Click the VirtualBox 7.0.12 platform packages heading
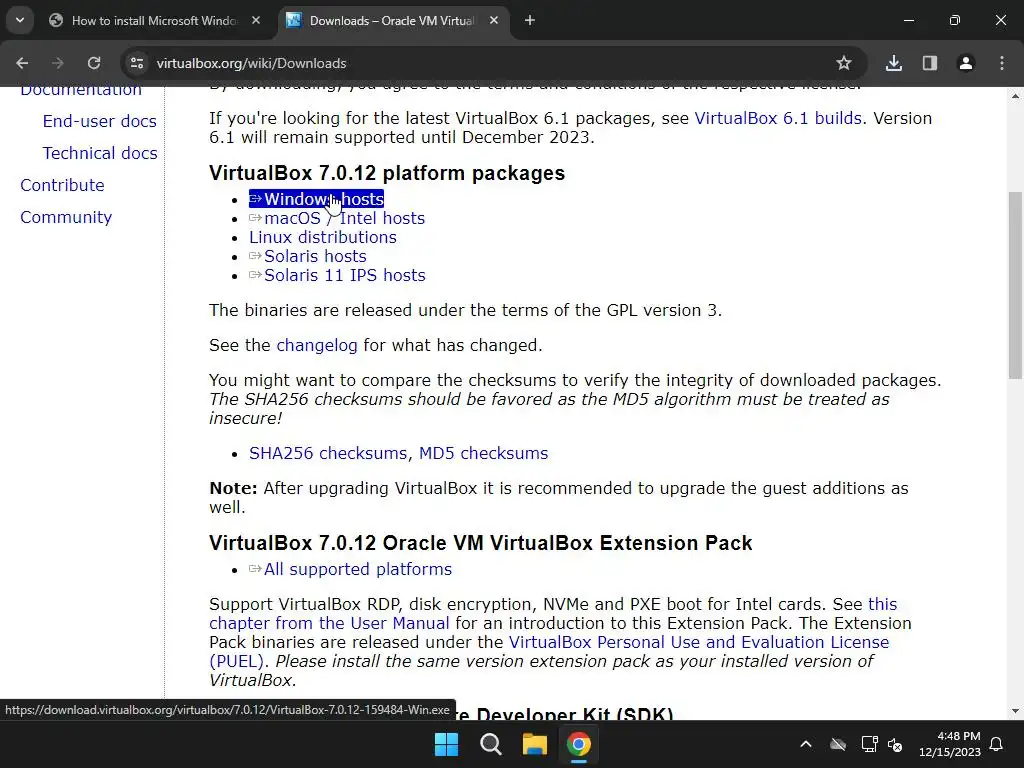Screen dimensions: 1024x768 (x=387, y=173)
